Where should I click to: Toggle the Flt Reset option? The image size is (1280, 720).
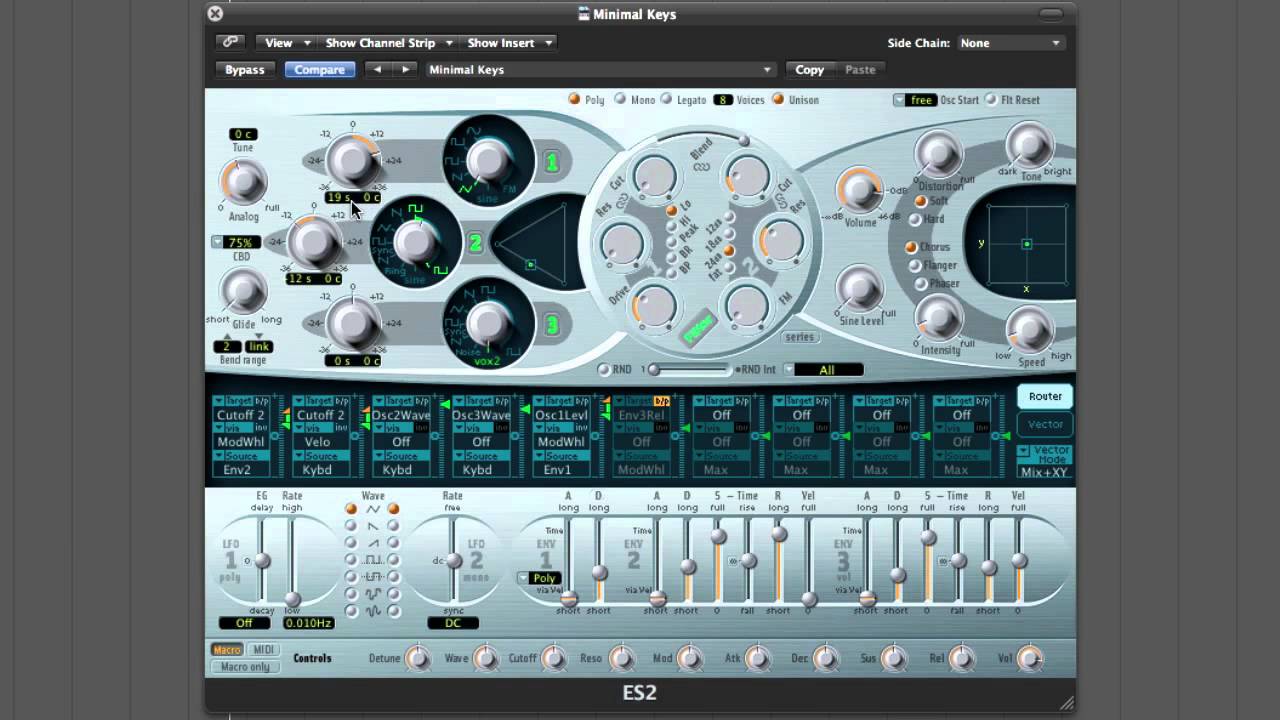991,99
